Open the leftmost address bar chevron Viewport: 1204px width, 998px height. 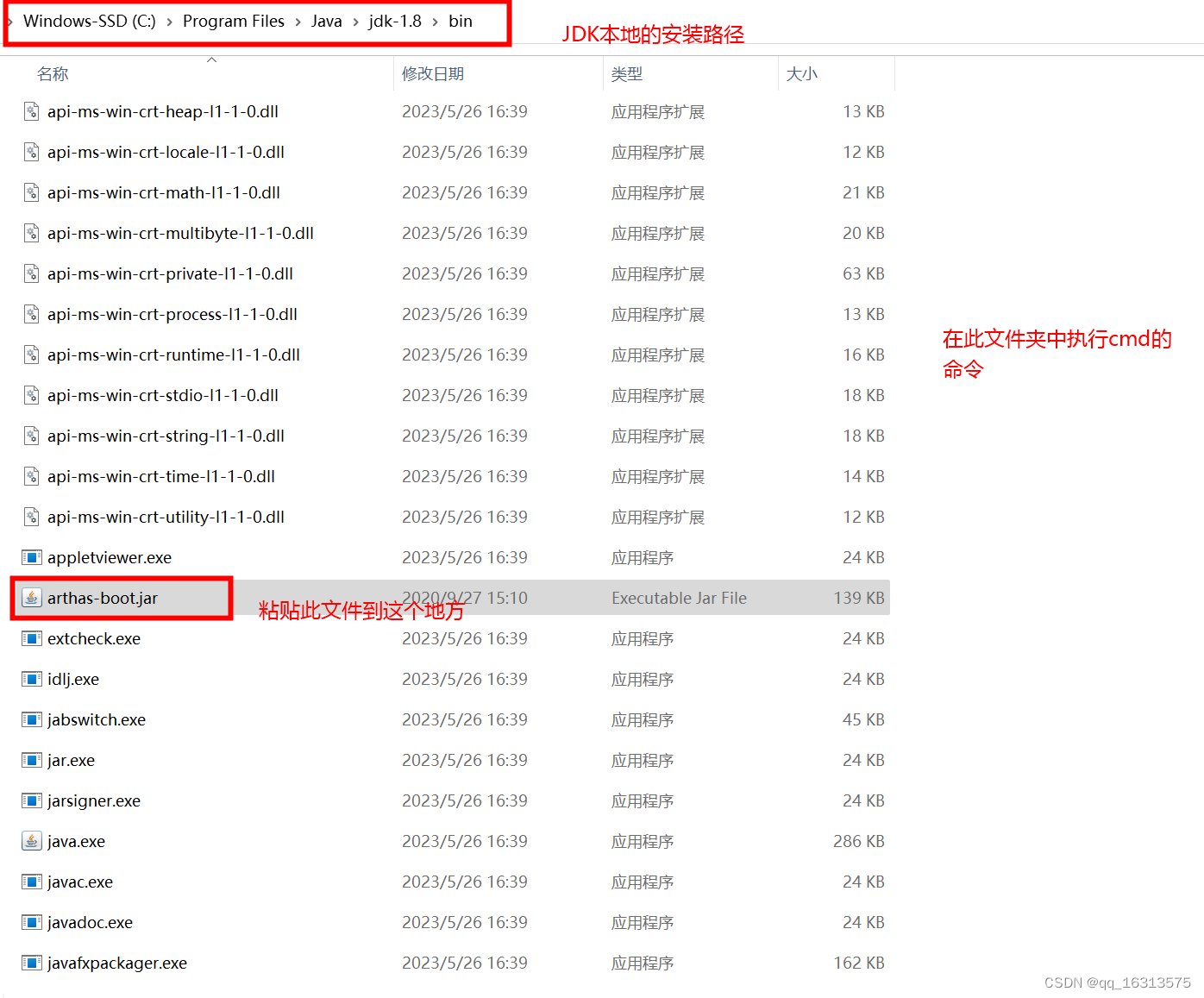tap(9, 21)
